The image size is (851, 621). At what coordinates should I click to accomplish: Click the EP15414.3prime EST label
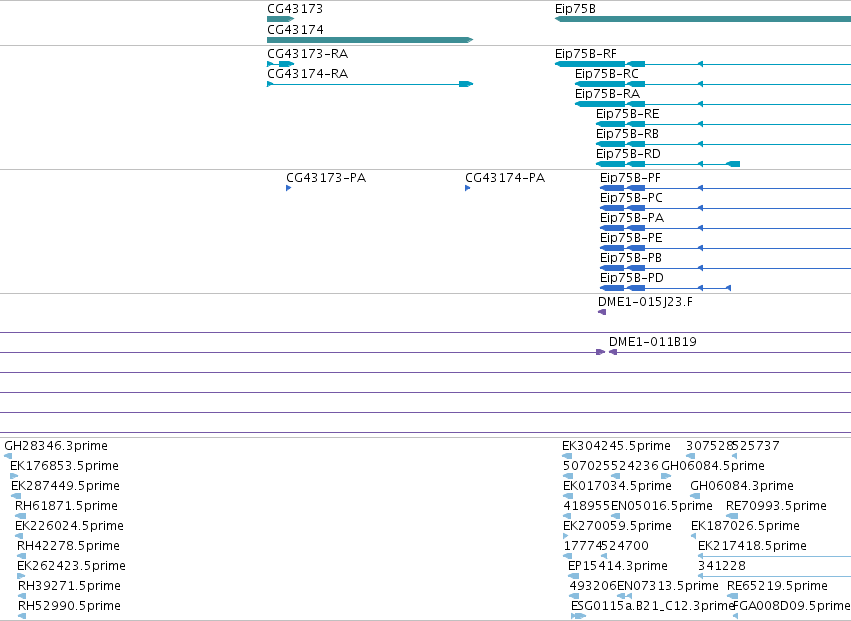(618, 566)
